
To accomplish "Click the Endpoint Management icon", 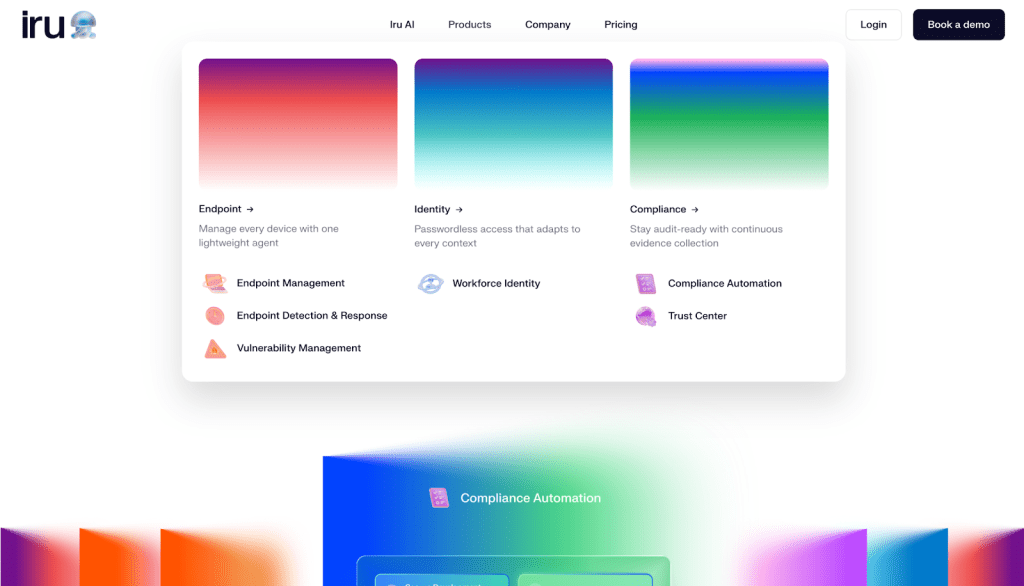I will click(215, 283).
